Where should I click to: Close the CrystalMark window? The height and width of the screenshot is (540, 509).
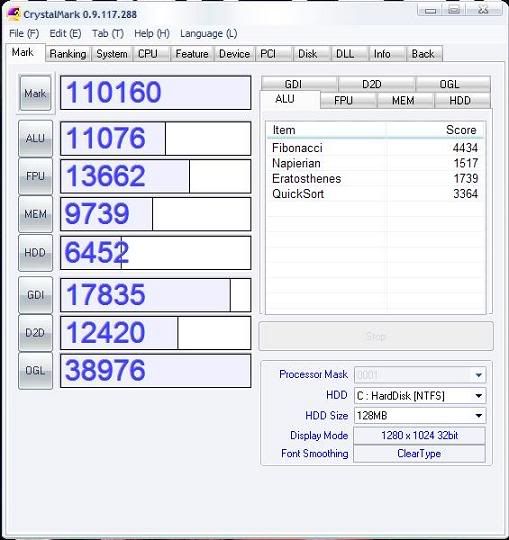(484, 10)
